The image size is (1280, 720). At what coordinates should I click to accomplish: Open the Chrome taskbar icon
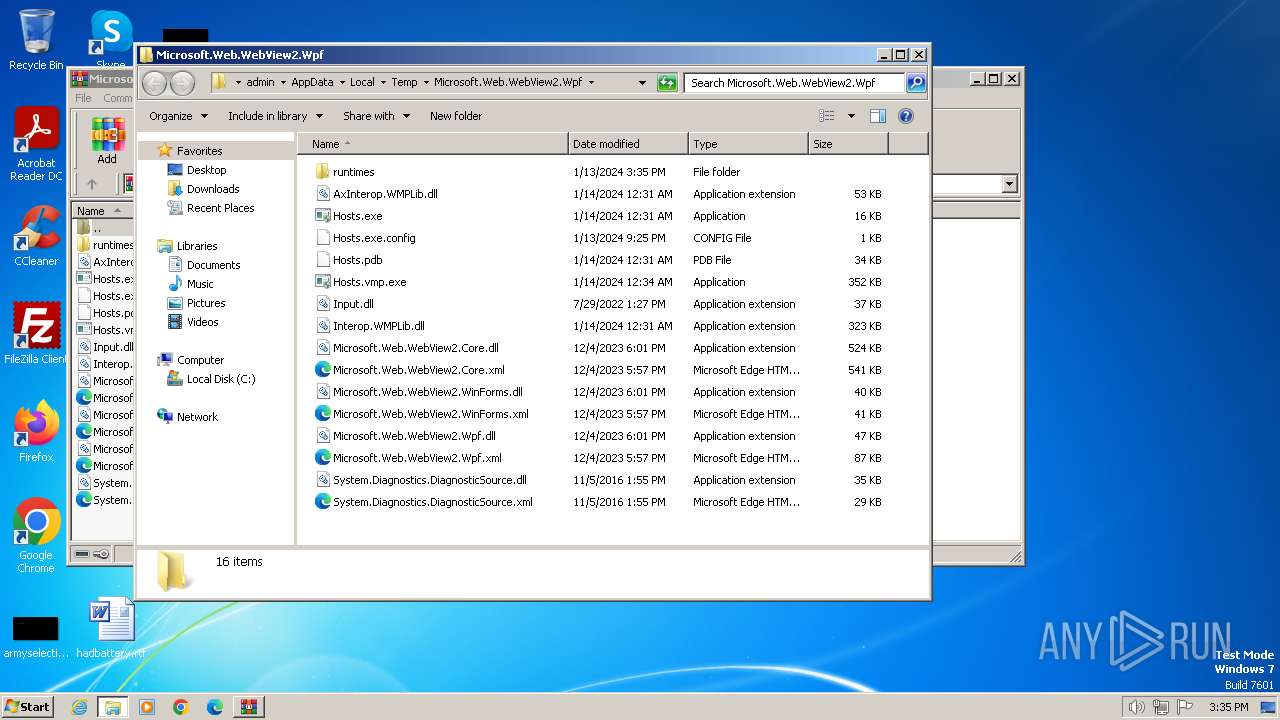tap(181, 707)
